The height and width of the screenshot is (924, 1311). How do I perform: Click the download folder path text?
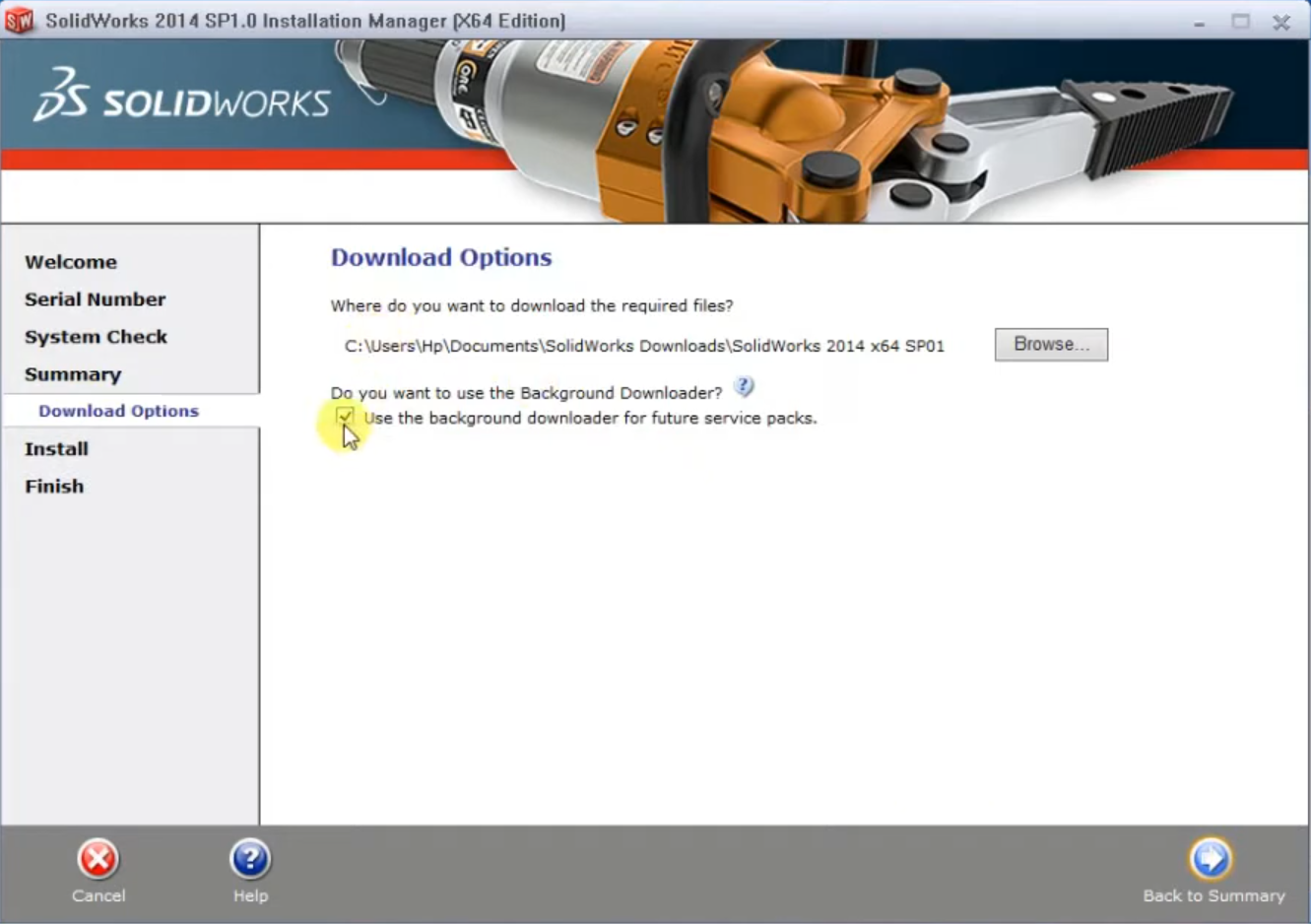[644, 346]
